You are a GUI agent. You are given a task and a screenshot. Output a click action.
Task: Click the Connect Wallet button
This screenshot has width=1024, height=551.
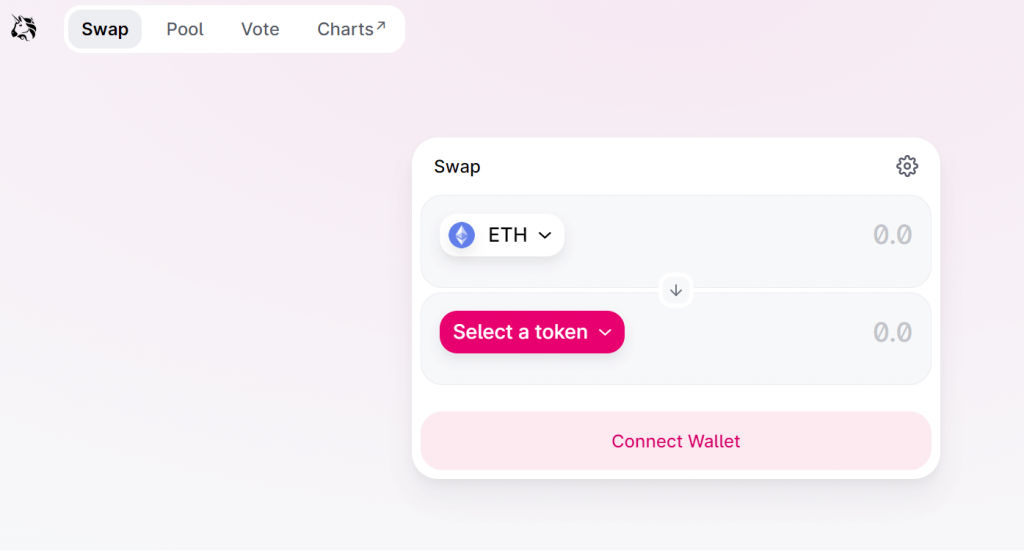[x=676, y=441]
